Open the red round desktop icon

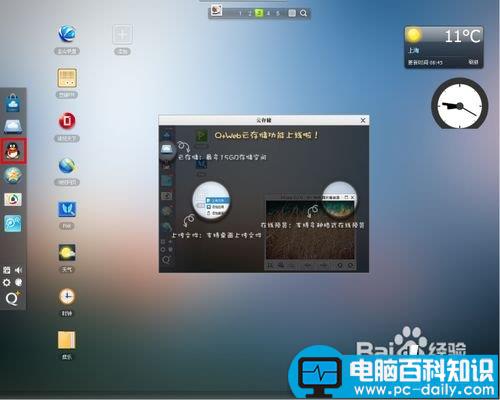(67, 121)
